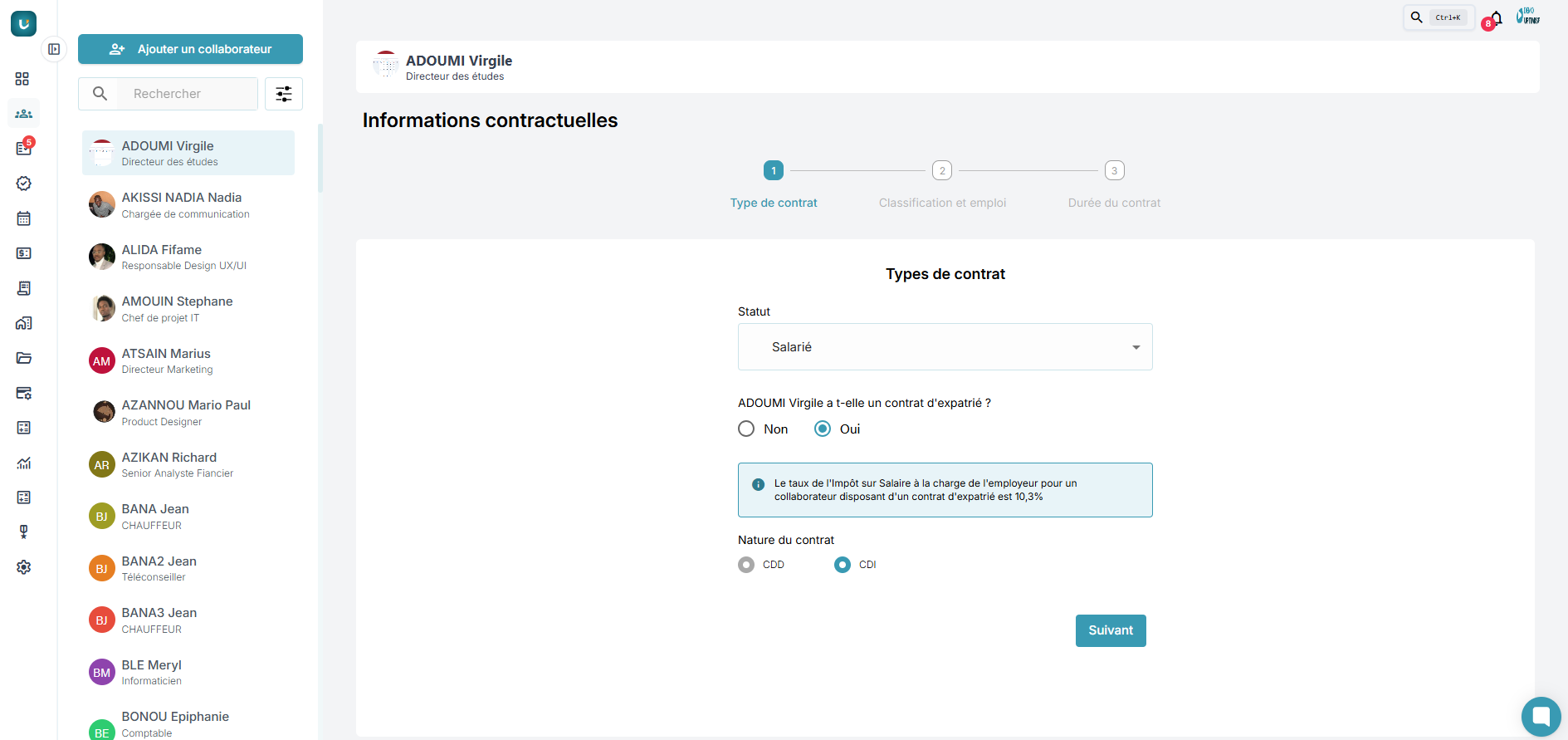1568x740 pixels.
Task: Choose CDD as contract nature
Action: (746, 565)
